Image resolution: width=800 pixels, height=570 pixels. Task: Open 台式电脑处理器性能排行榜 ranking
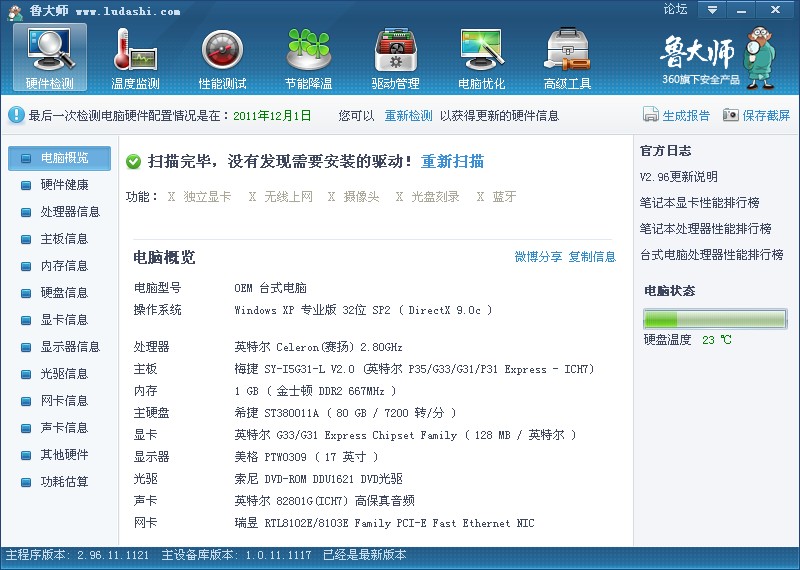712,255
